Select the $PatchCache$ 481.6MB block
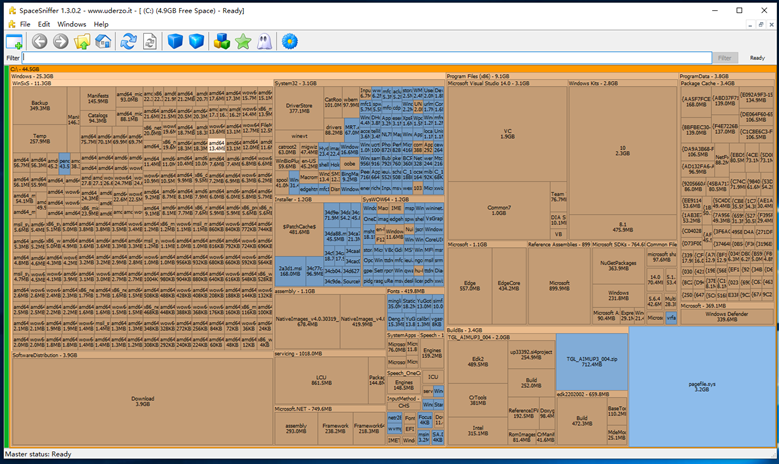 (x=299, y=229)
